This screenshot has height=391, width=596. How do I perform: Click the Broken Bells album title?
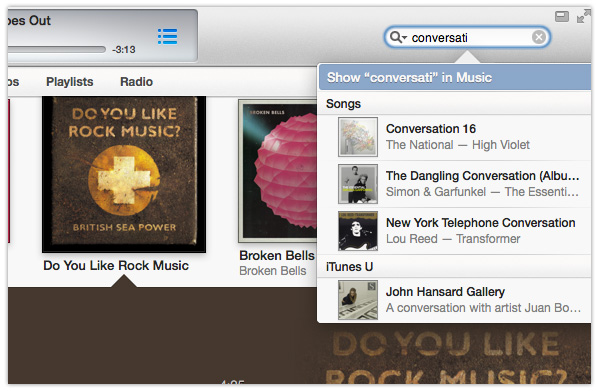(x=277, y=255)
